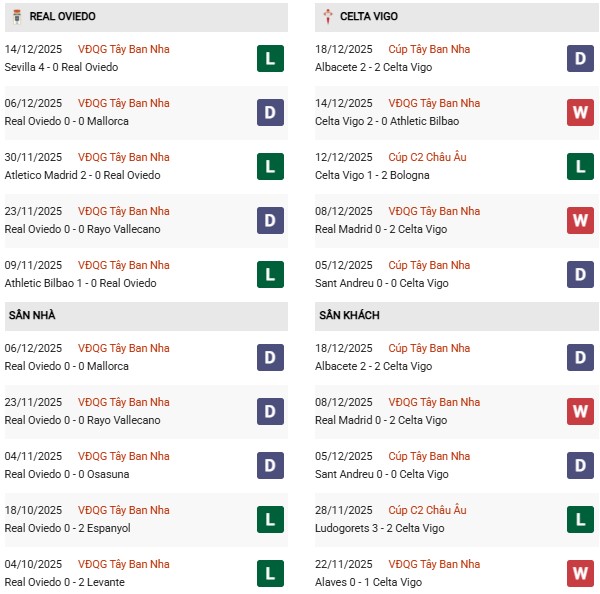Viewport: 600px width, 594px height.
Task: Click the L badge for Real Oviedo 0-2 Levante
Action: coord(269,574)
